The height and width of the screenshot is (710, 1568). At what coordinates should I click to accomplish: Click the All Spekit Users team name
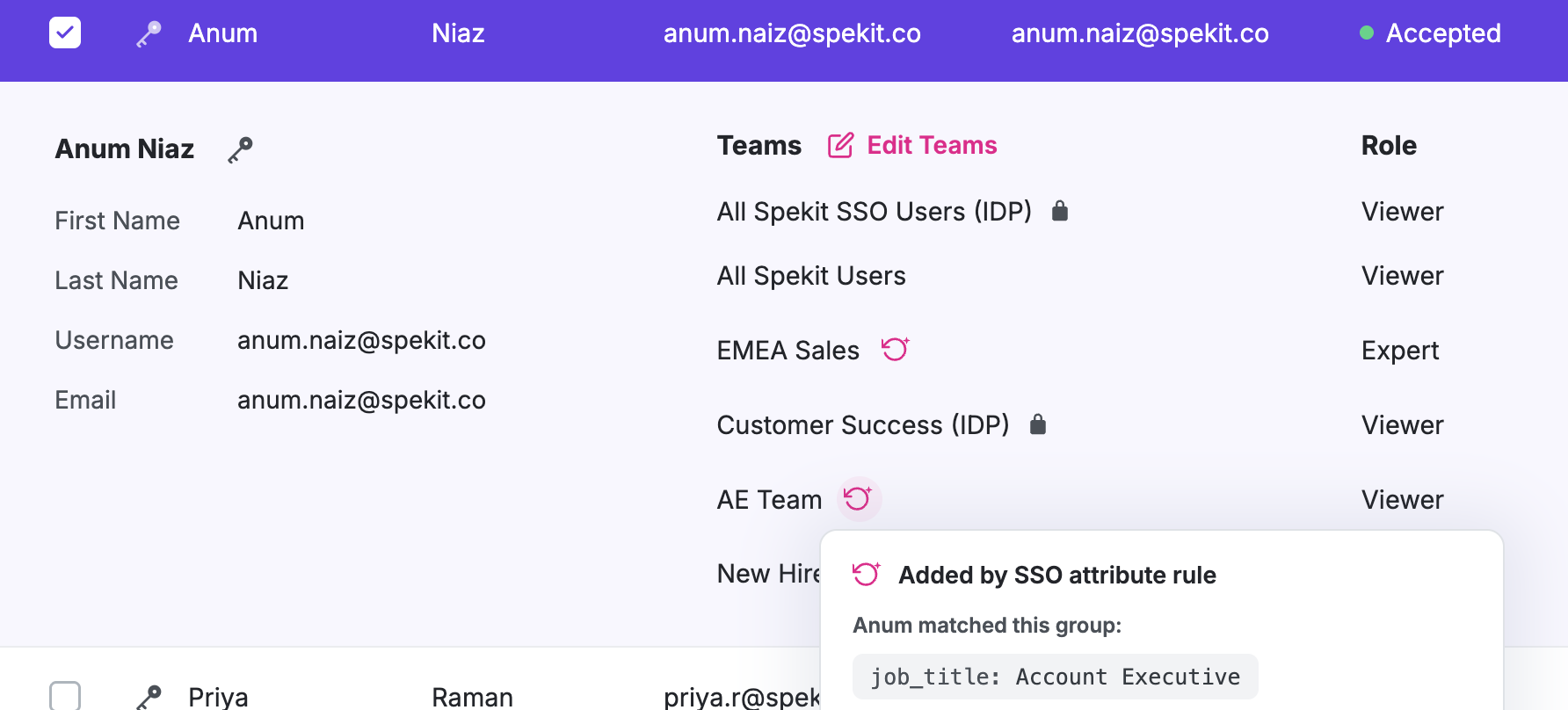[811, 276]
